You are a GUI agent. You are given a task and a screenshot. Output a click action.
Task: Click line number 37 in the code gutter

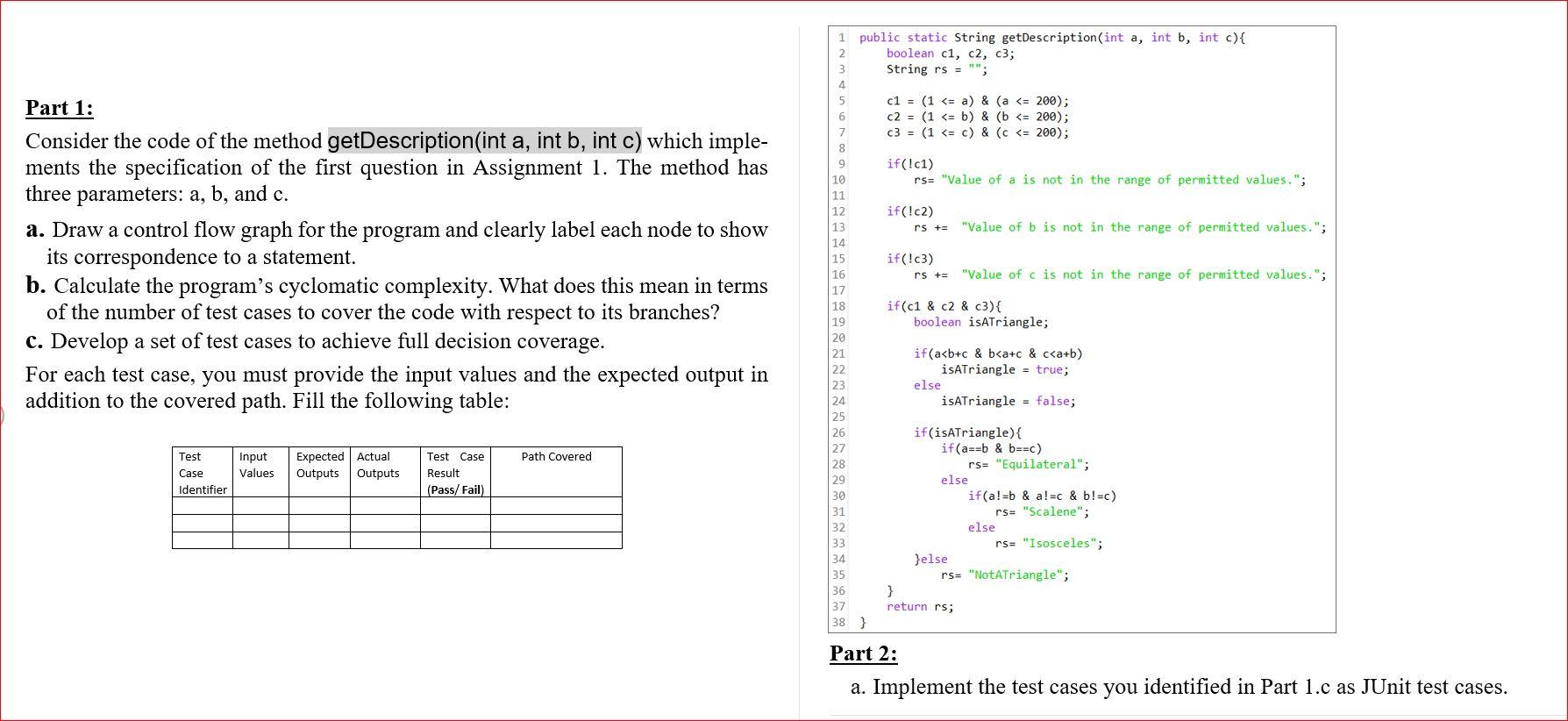838,606
